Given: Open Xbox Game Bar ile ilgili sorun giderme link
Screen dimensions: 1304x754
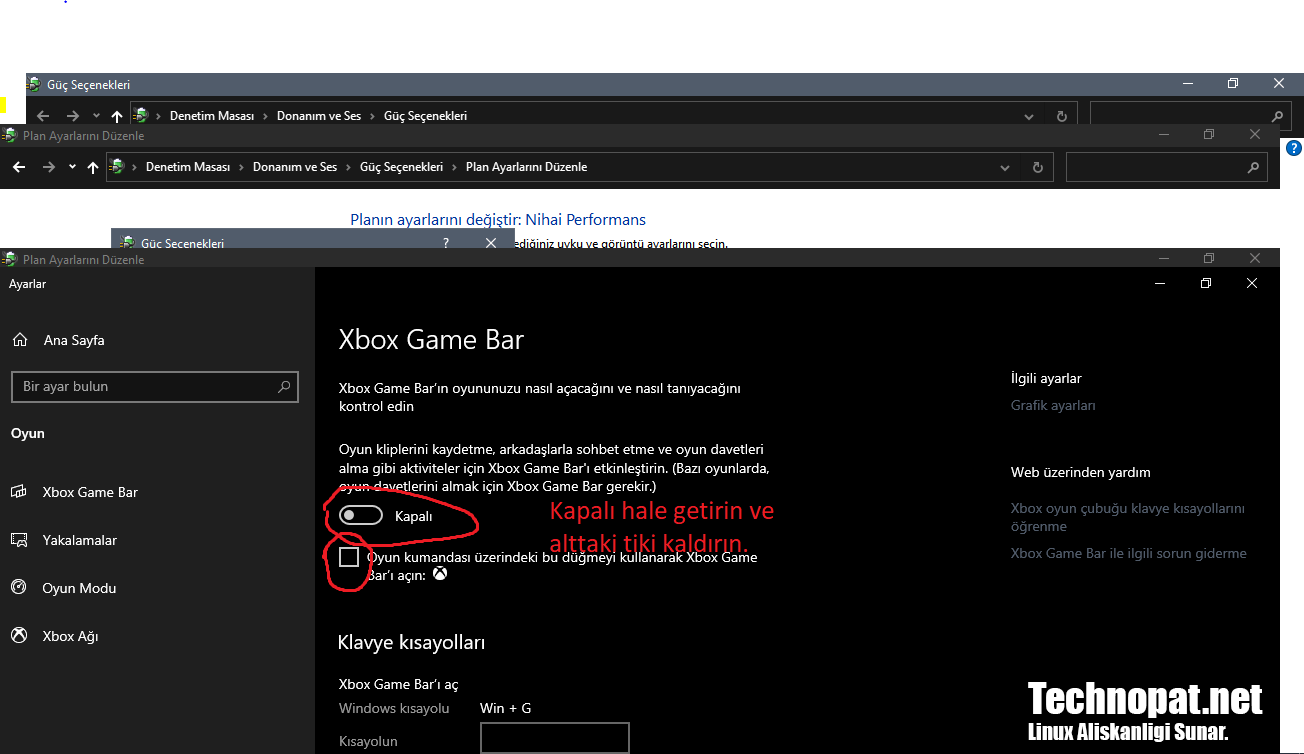Looking at the screenshot, I should (1129, 553).
